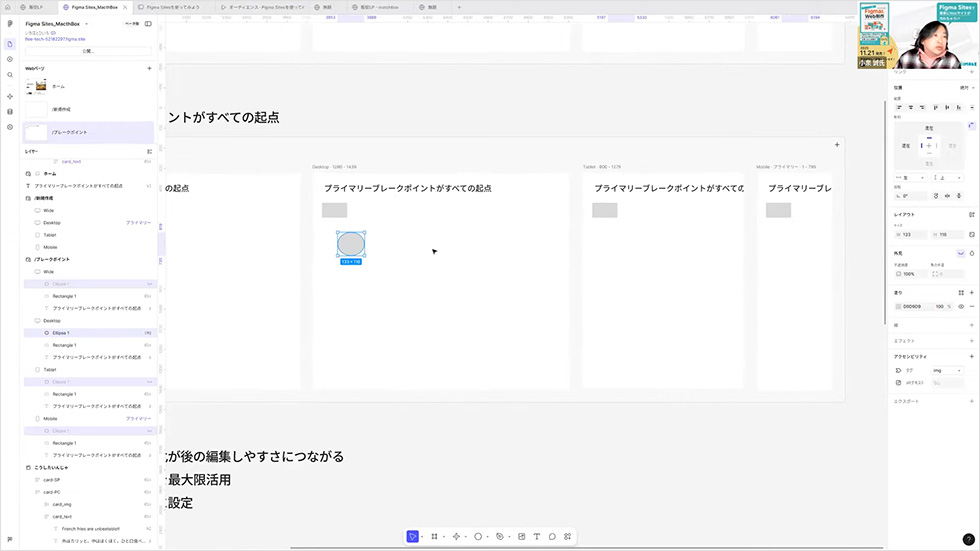Screen dimensions: 980x551
Task: Select the card-SP layer
Action: point(90,480)
